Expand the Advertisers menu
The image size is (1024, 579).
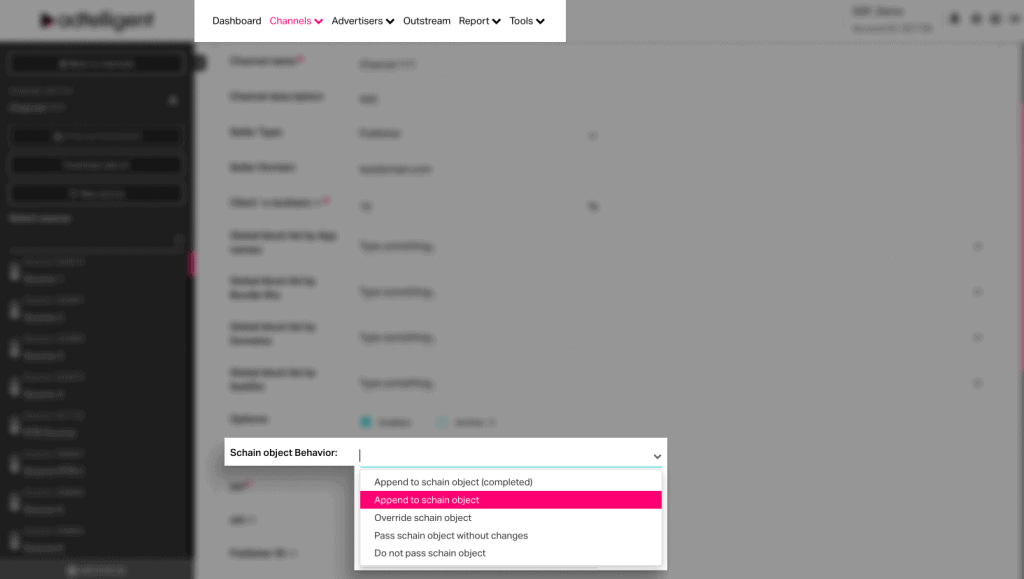362,21
